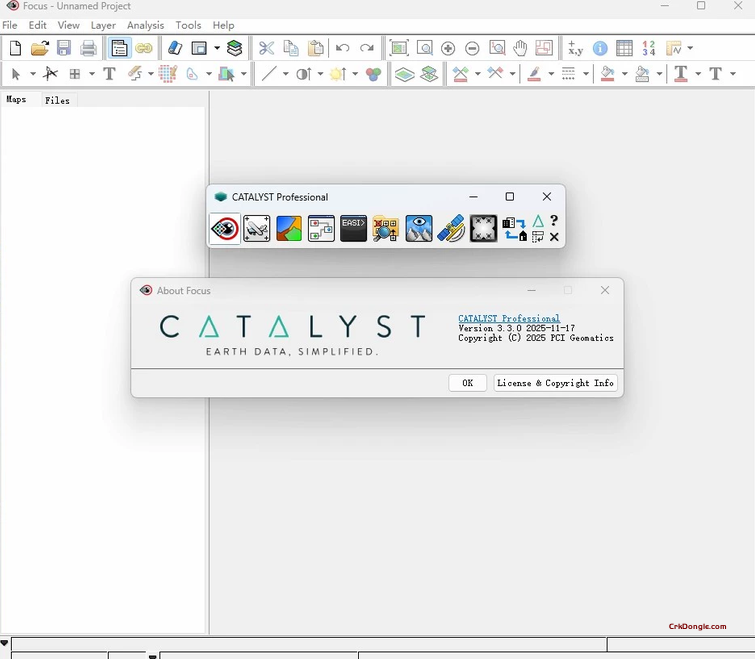Open the Layer menu
This screenshot has width=755, height=659.
click(103, 25)
